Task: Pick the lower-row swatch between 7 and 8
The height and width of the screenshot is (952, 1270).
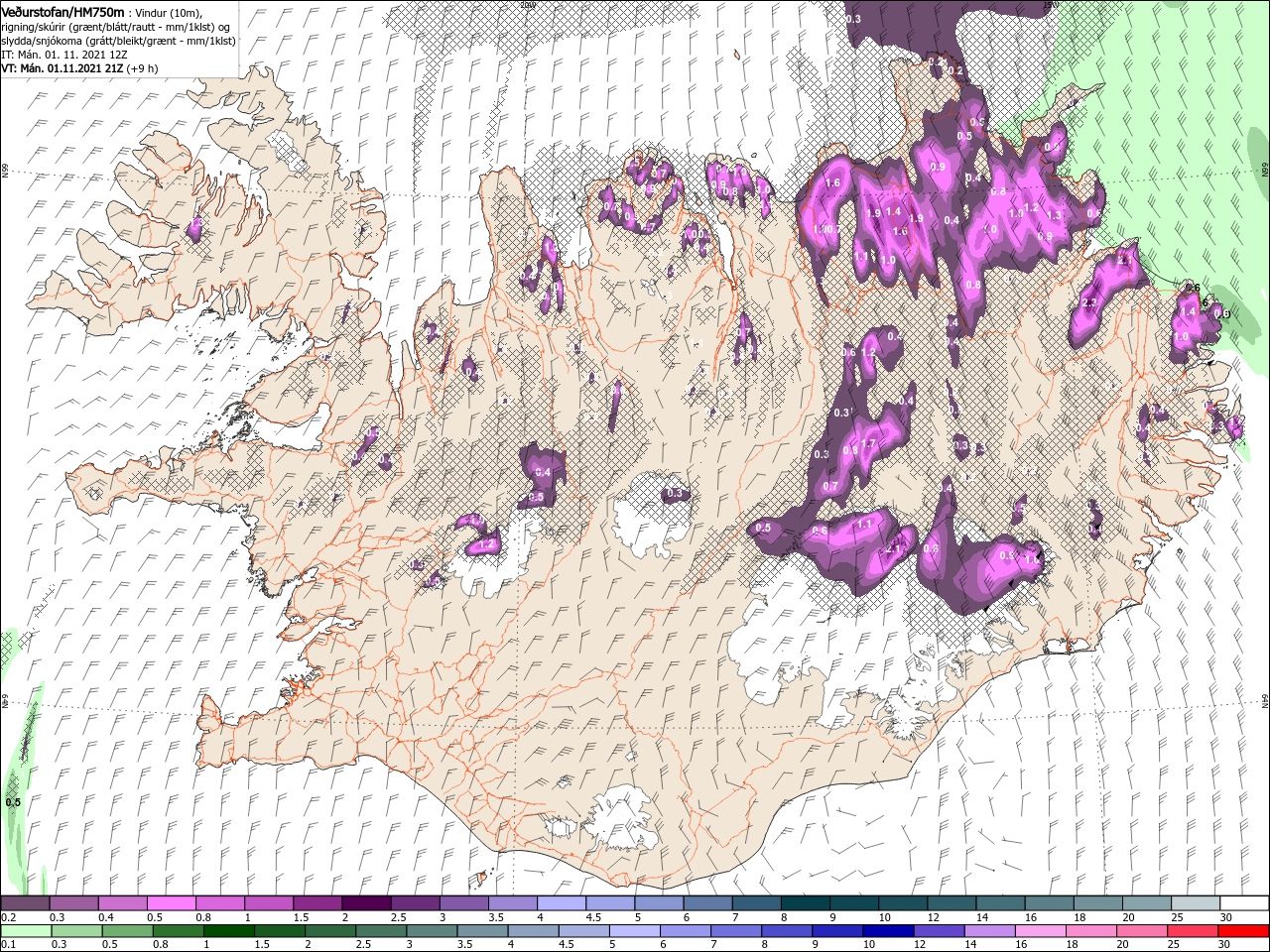Action: pyautogui.click(x=736, y=931)
